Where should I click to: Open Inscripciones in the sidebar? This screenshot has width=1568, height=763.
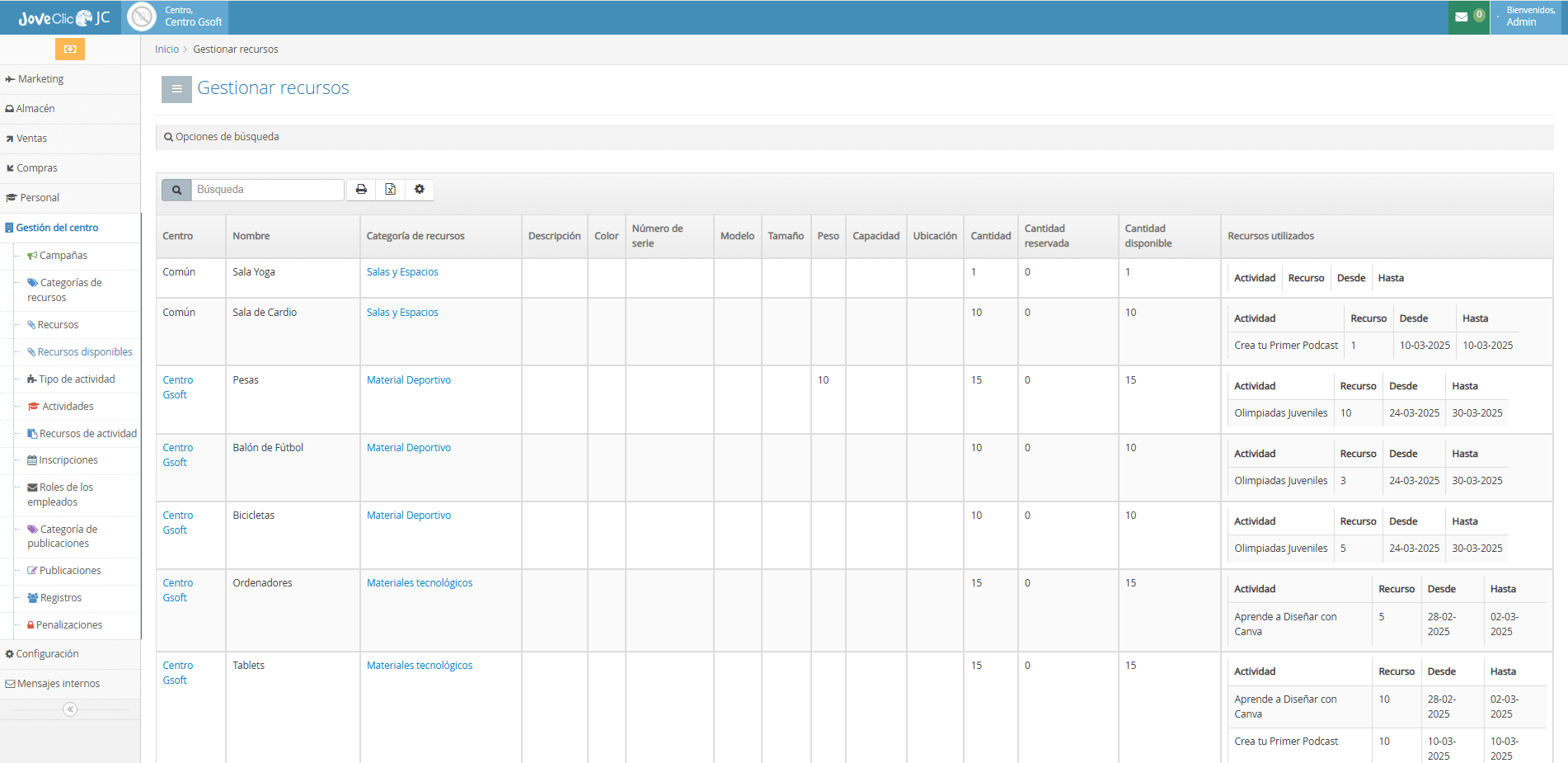pos(63,460)
